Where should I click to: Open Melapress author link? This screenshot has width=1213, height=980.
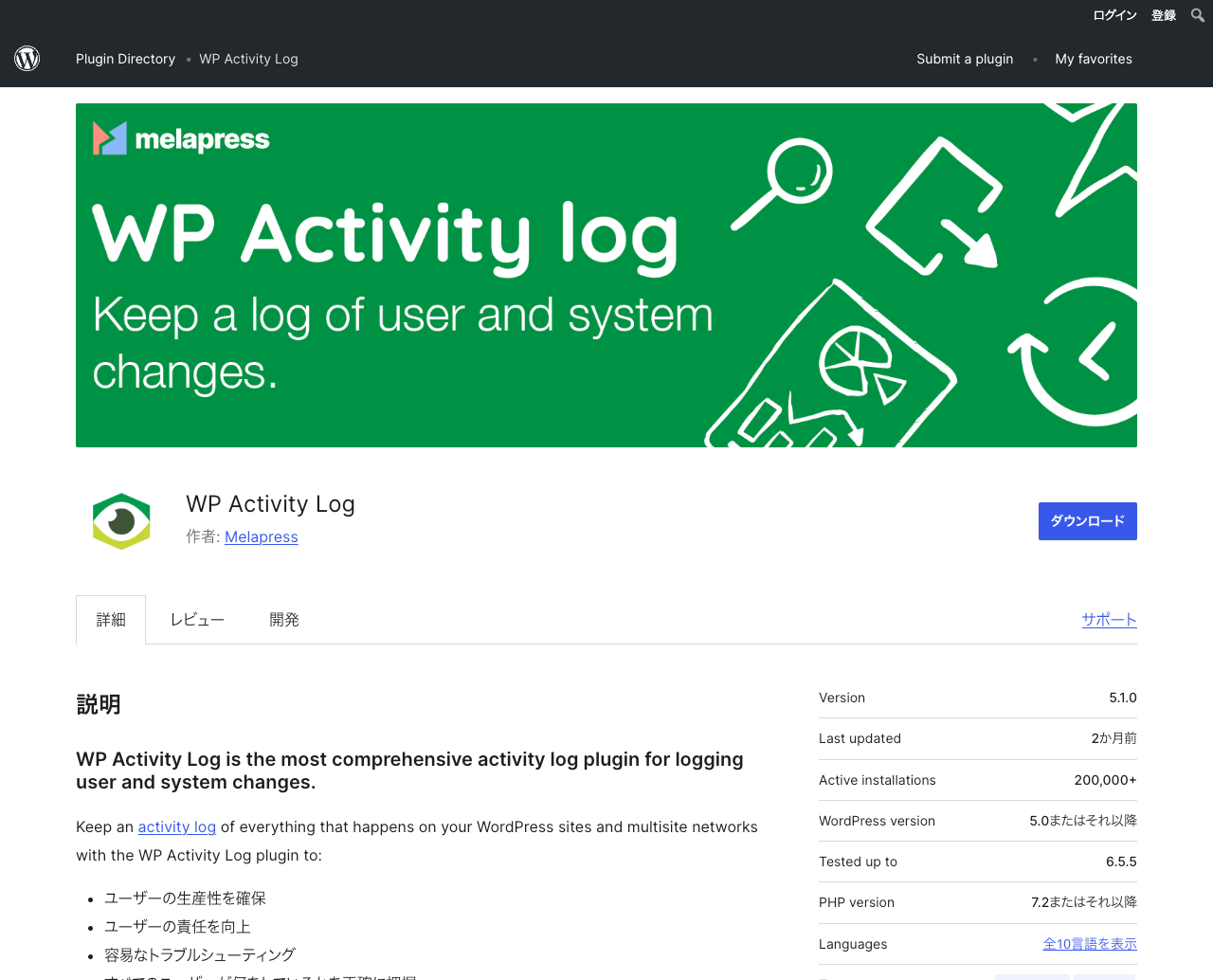pos(262,536)
